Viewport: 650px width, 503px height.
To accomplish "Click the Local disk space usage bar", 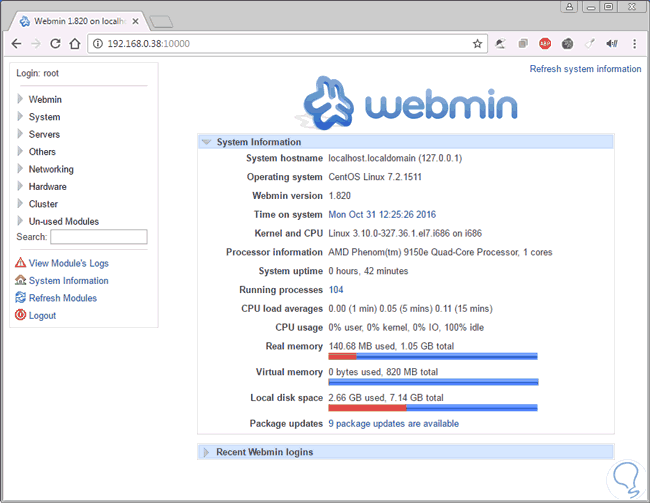I will point(433,408).
